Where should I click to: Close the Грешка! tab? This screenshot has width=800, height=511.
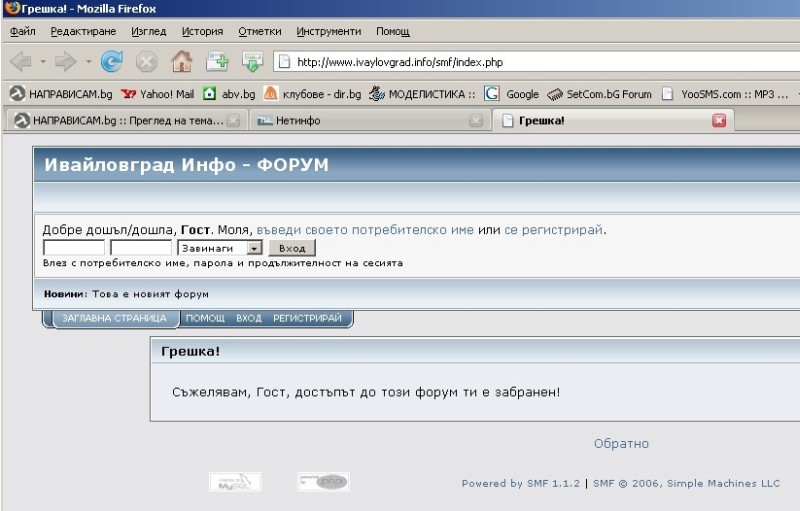[719, 121]
